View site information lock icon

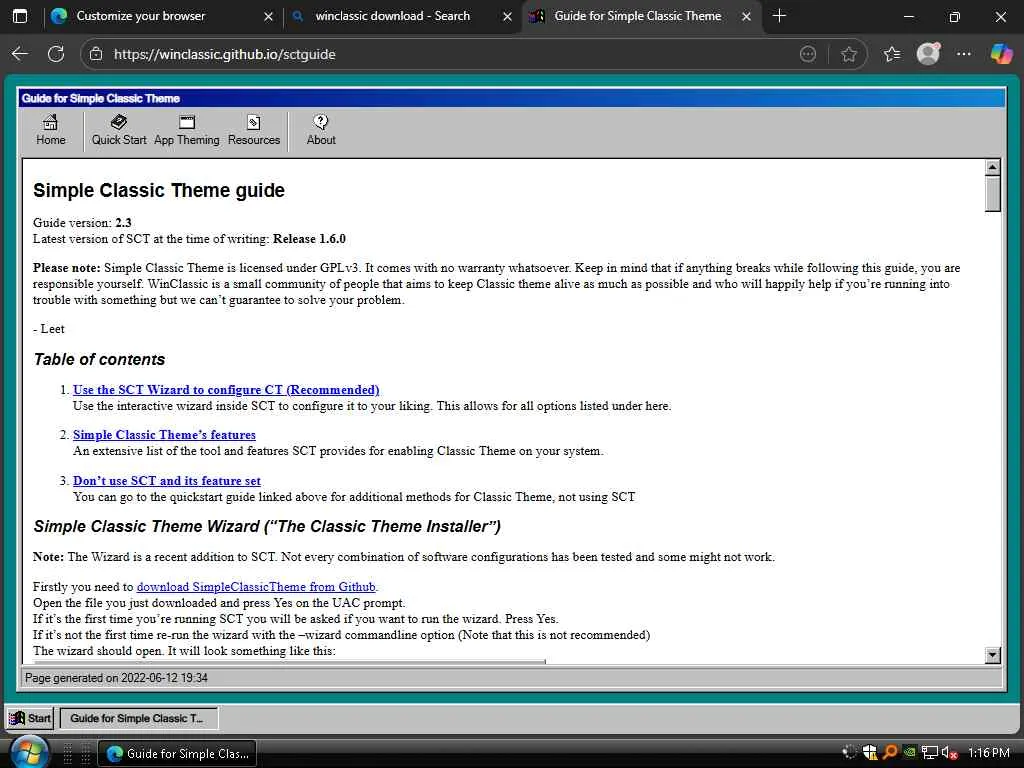point(96,54)
